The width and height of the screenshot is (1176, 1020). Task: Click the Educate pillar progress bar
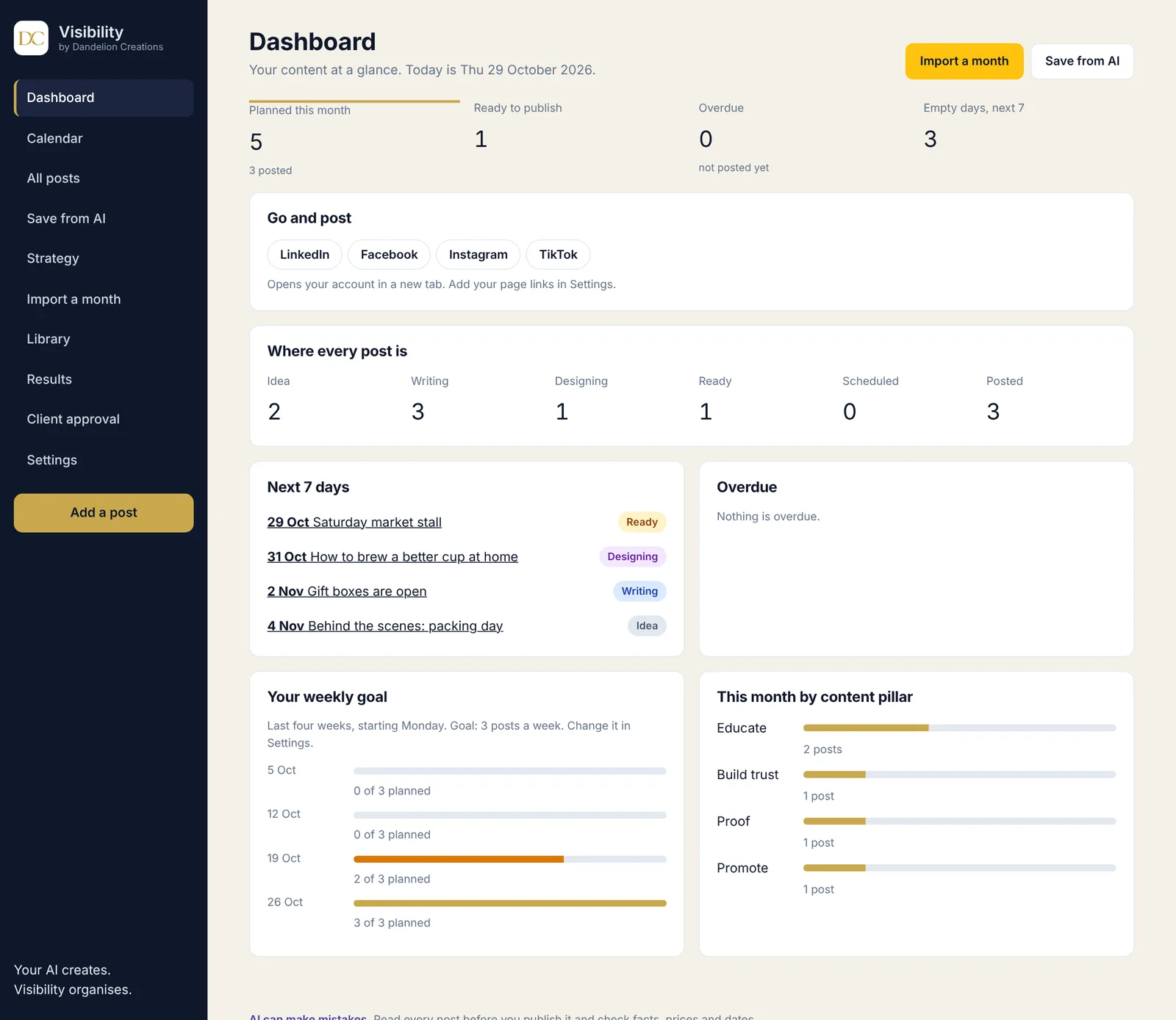point(959,728)
